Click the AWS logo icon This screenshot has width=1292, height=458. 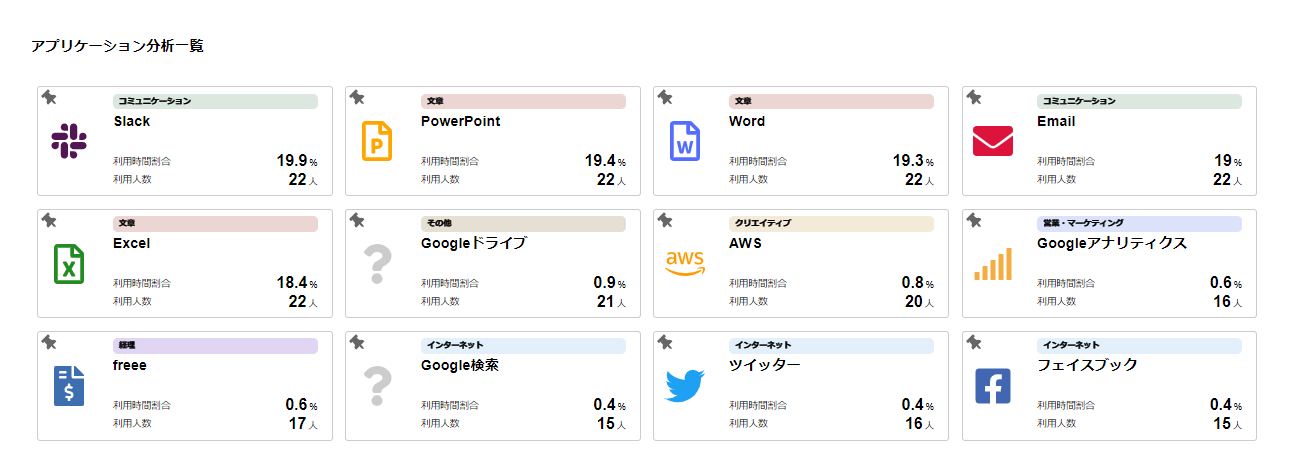[685, 263]
